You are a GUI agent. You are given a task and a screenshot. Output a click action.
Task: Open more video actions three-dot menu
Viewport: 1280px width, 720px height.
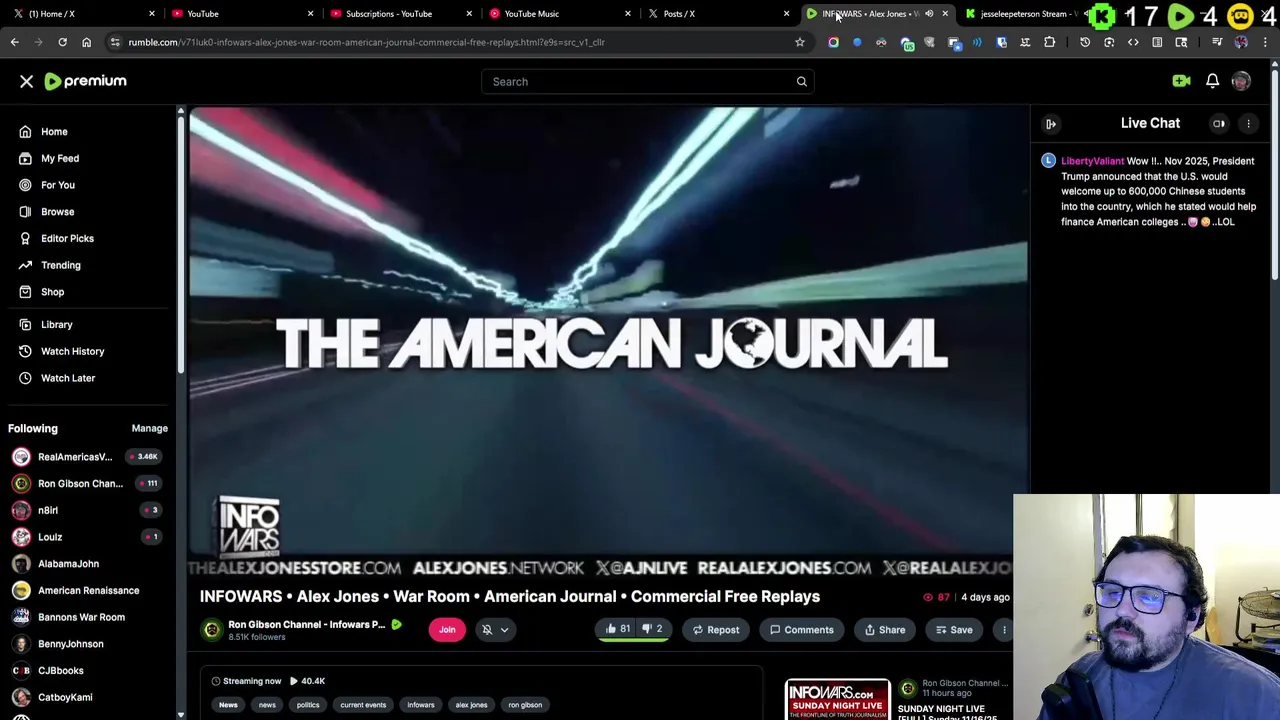click(x=1004, y=630)
